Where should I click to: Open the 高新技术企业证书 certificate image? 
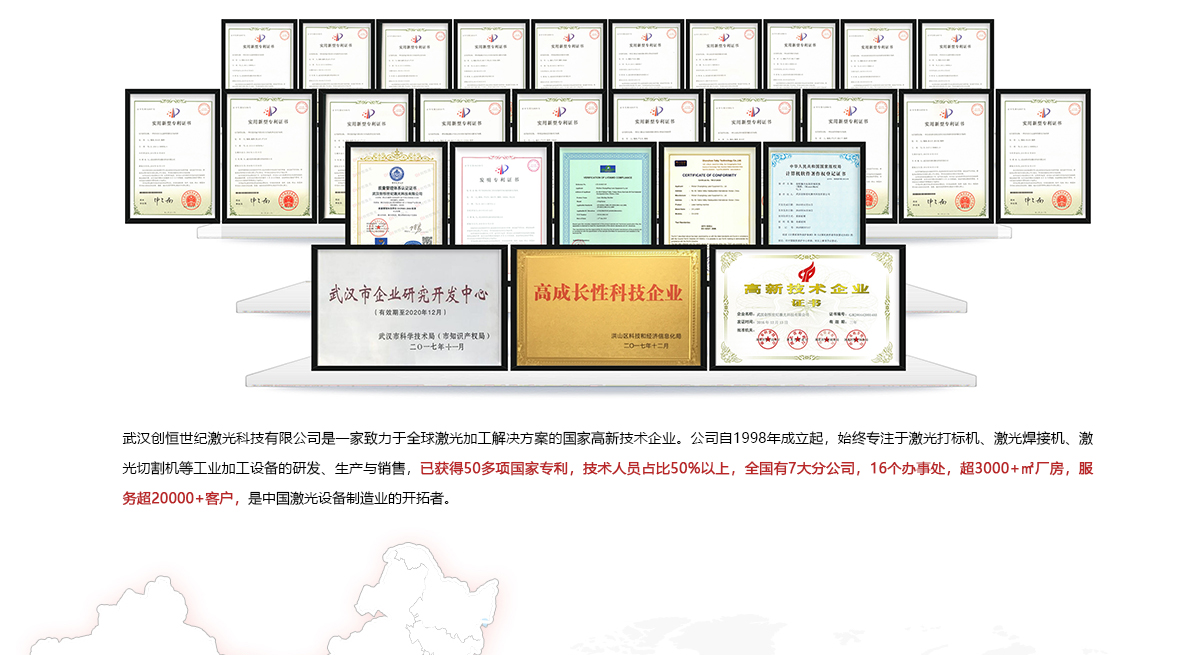(x=806, y=307)
